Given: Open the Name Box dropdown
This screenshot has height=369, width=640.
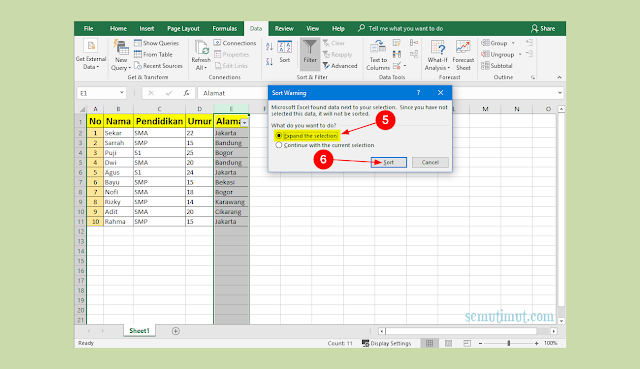Looking at the screenshot, I should [122, 93].
